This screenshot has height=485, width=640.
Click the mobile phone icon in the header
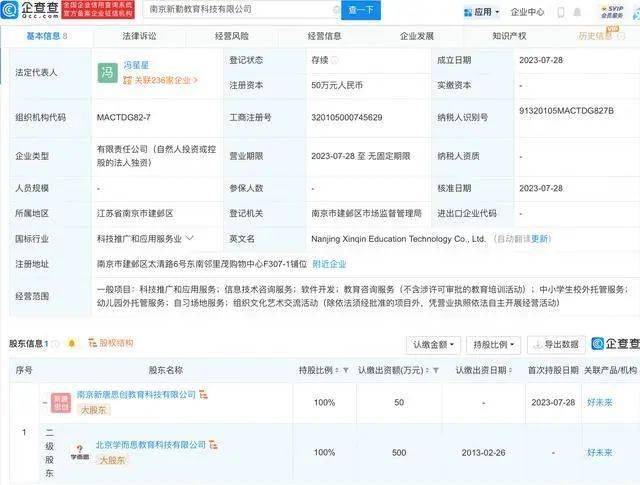[561, 12]
